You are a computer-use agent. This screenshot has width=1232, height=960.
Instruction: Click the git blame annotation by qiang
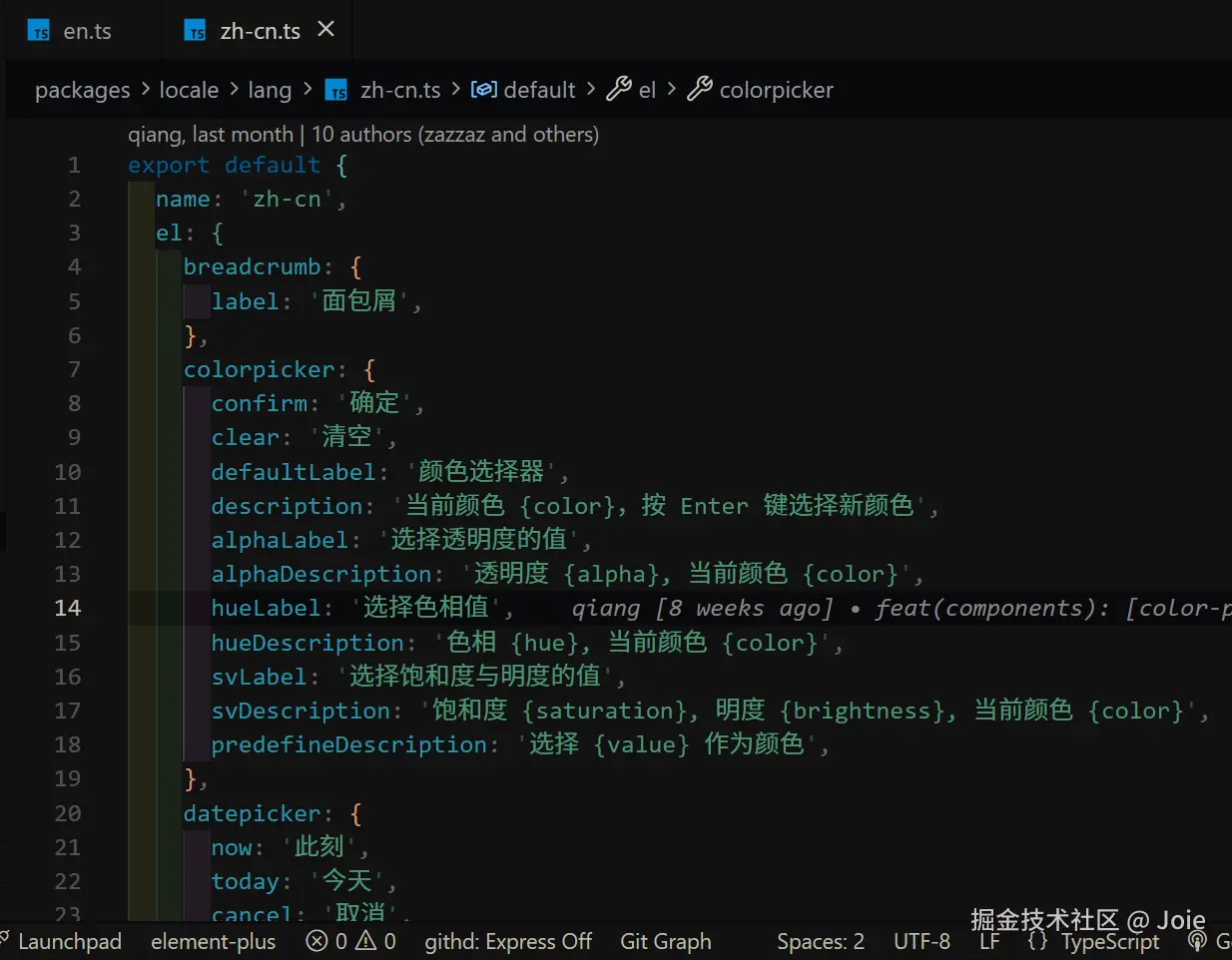901,608
